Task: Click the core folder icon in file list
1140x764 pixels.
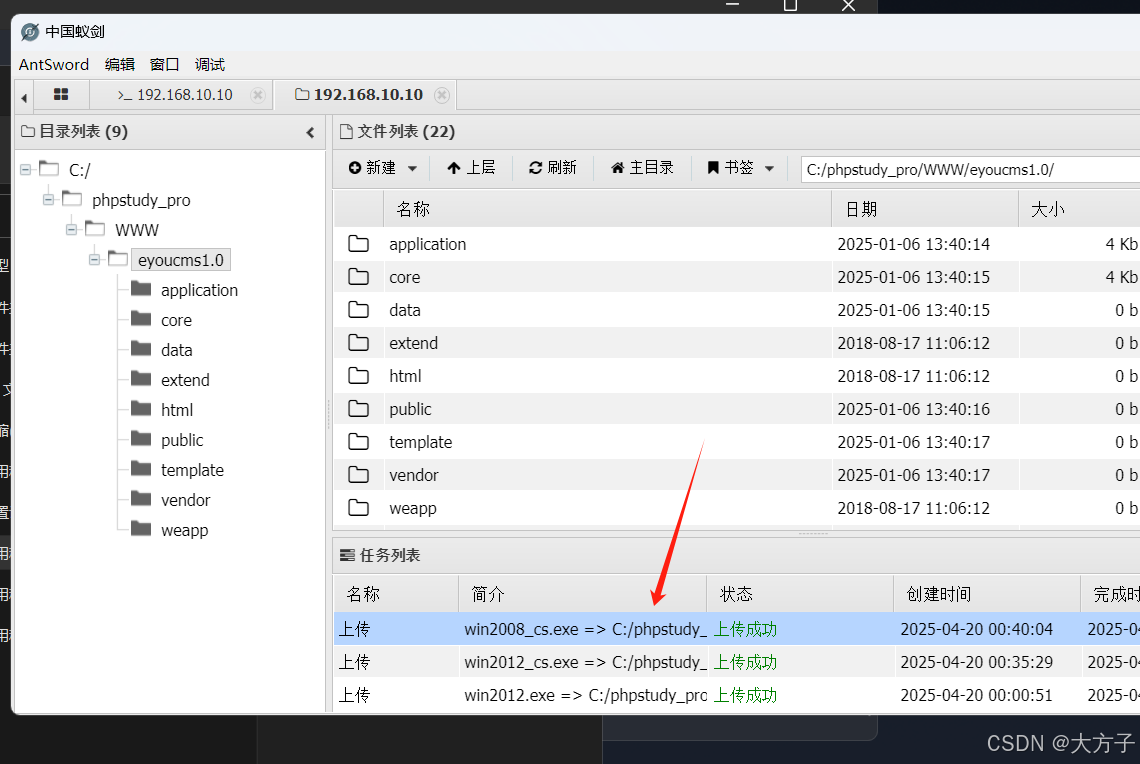Action: (358, 277)
